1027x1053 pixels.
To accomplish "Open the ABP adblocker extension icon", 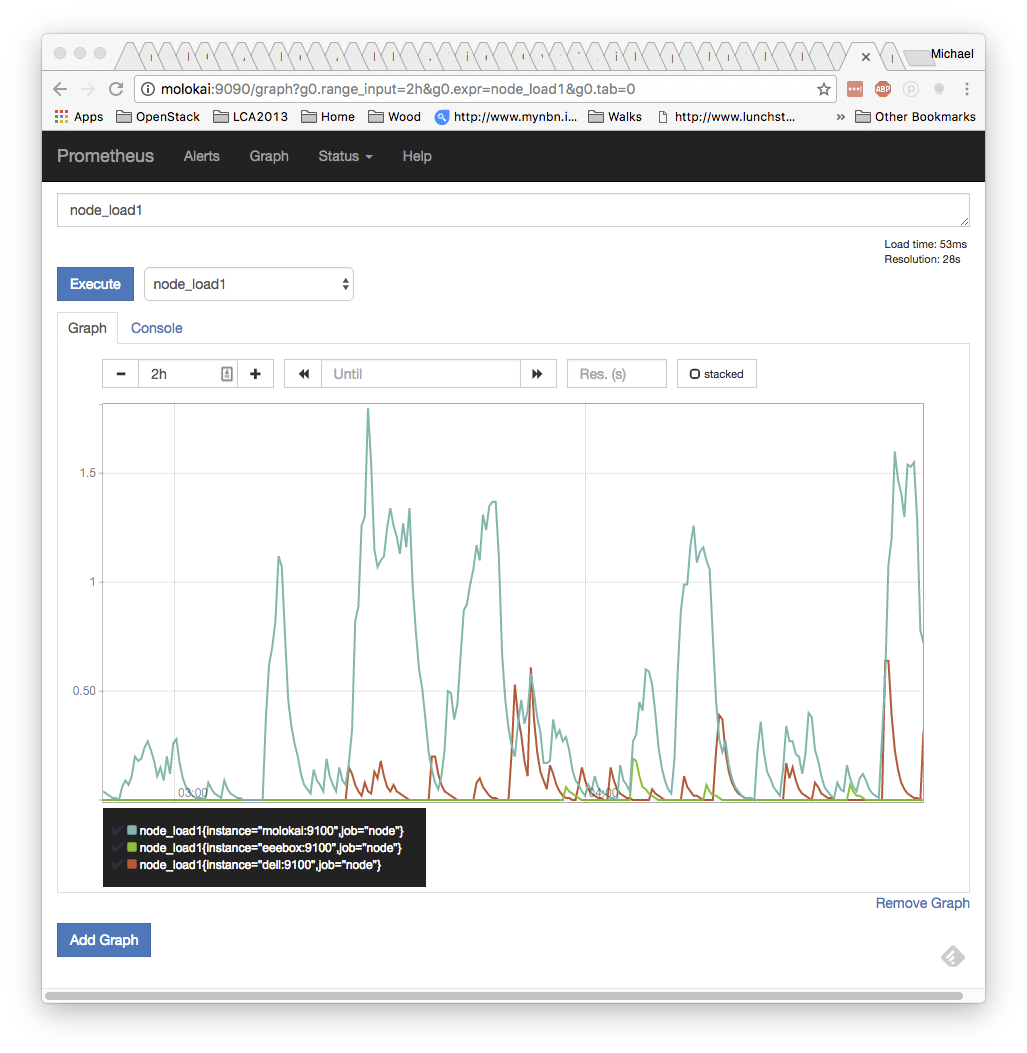I will 883,89.
